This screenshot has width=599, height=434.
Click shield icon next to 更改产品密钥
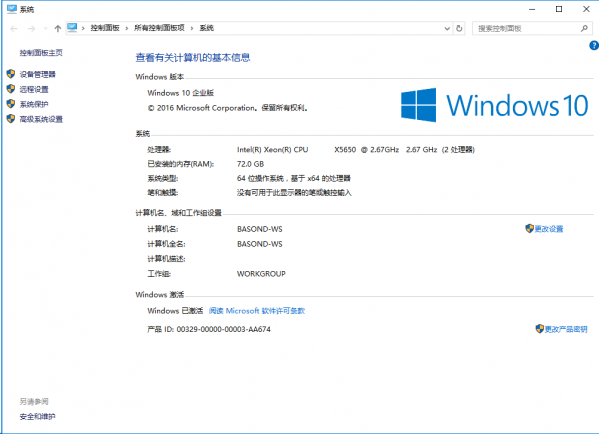539,329
